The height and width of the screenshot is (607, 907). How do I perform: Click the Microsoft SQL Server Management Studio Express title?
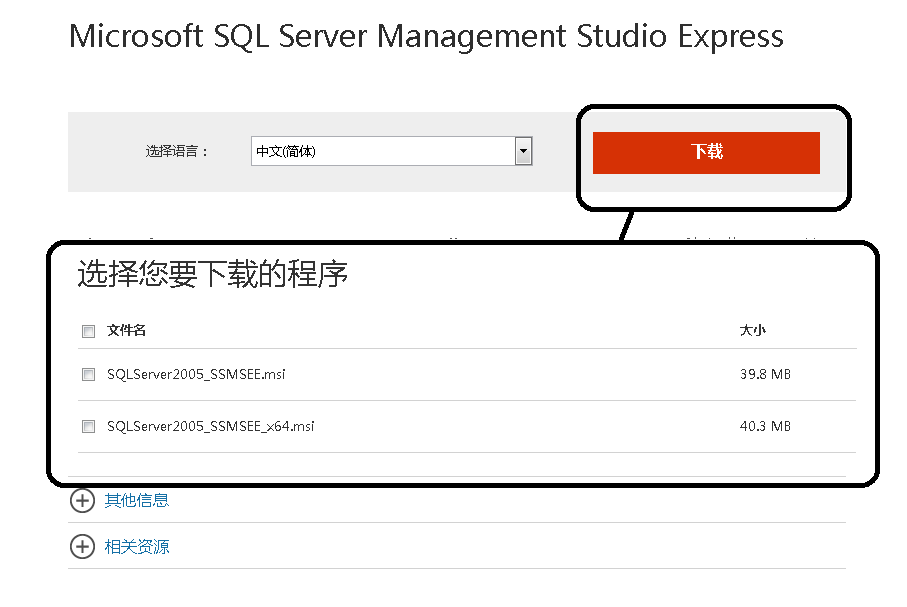pyautogui.click(x=426, y=37)
